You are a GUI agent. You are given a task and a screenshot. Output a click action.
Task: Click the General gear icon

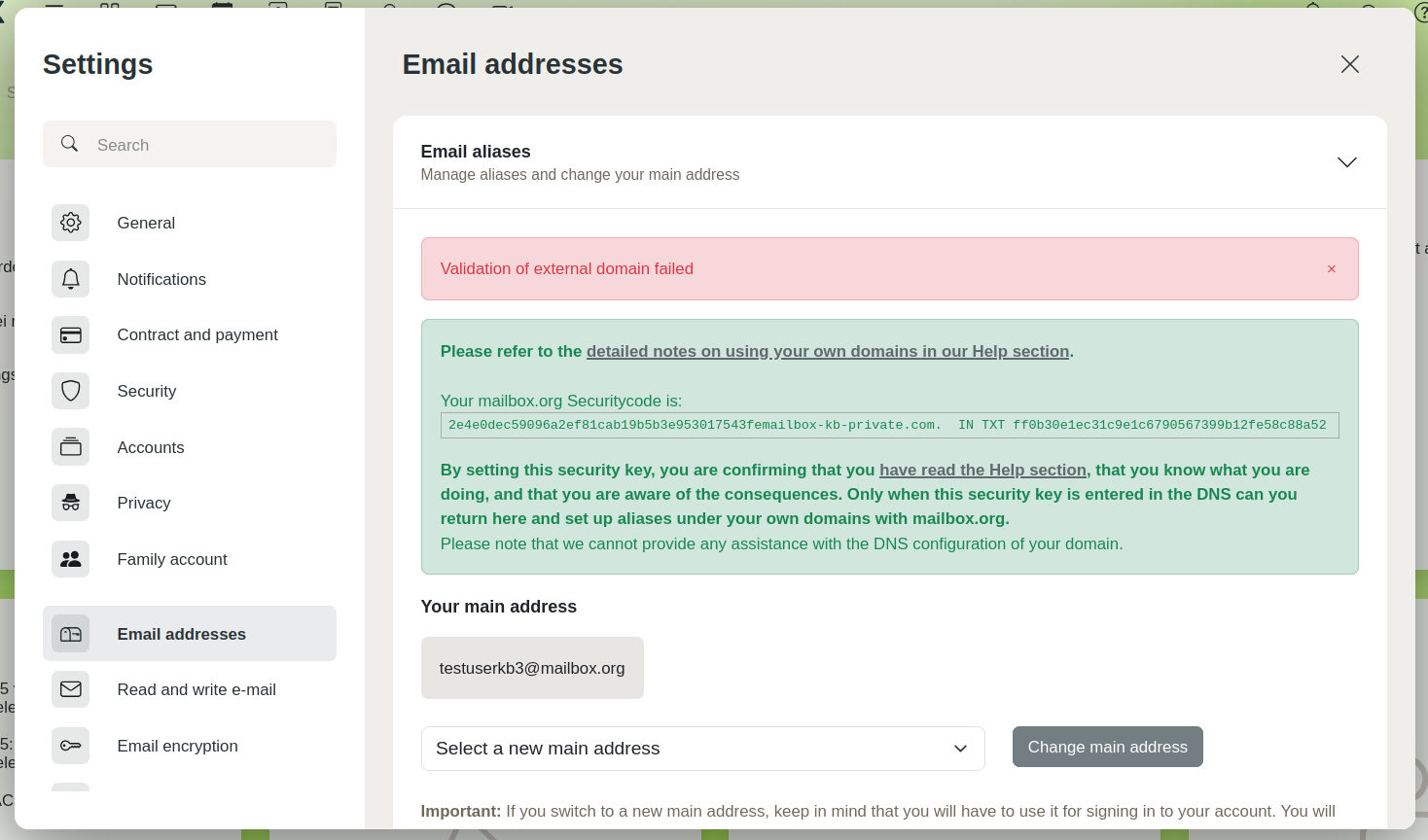[x=70, y=223]
